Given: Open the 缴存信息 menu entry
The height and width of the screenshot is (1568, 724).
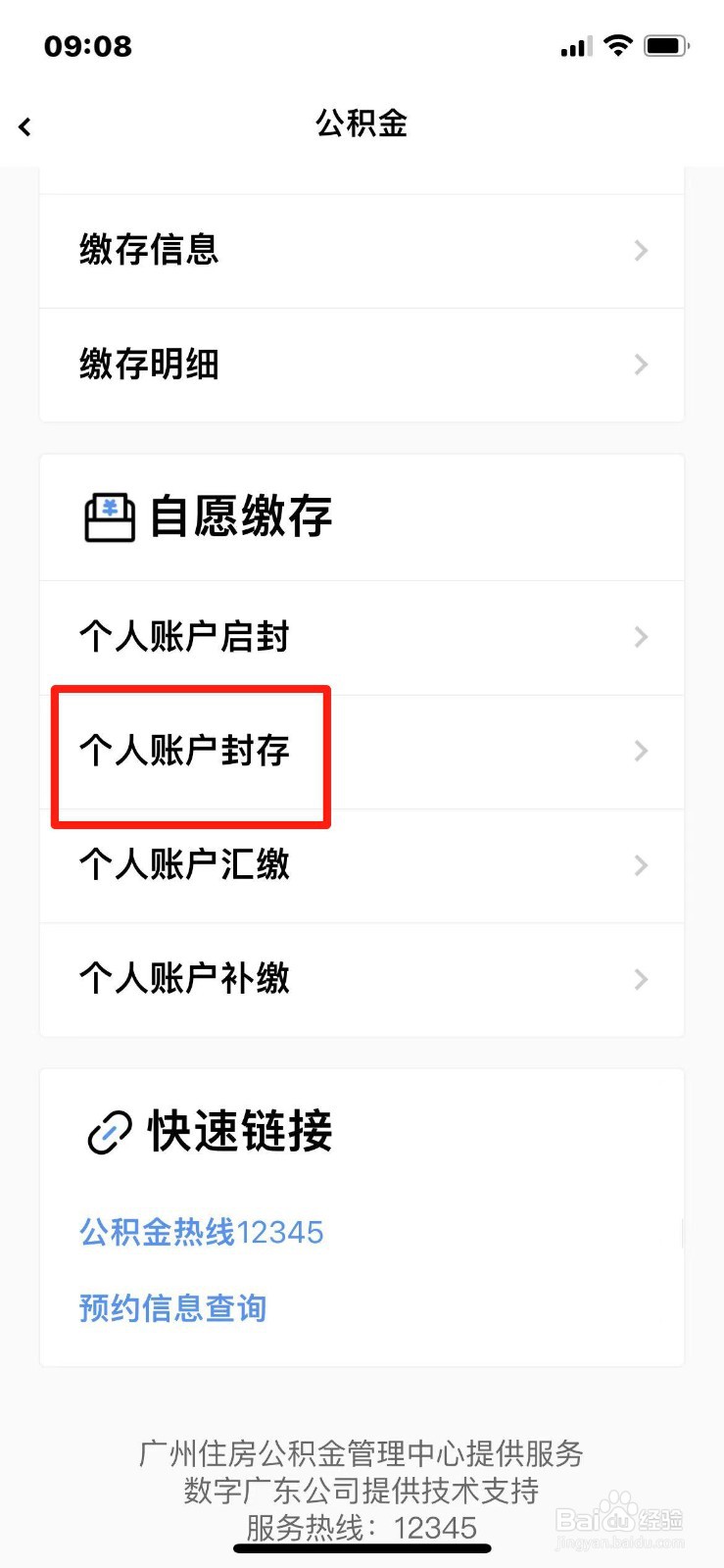Looking at the screenshot, I should point(362,251).
